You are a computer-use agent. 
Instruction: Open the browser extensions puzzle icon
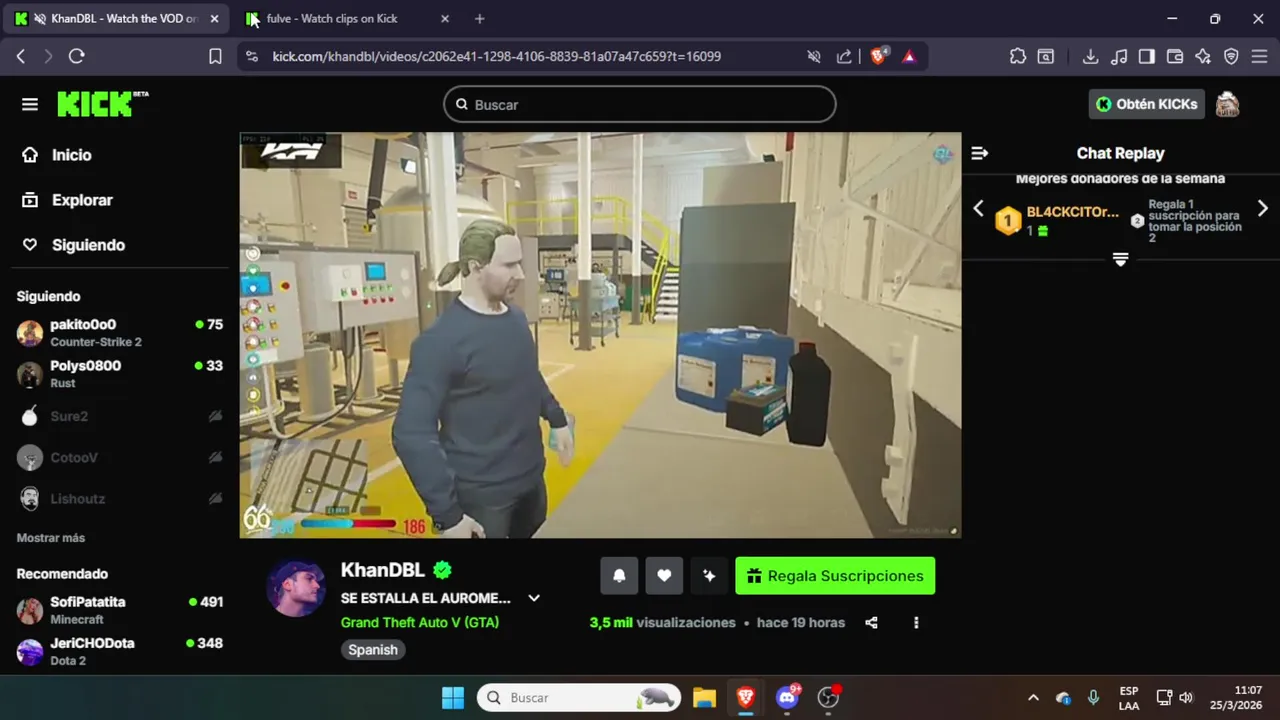[1018, 56]
